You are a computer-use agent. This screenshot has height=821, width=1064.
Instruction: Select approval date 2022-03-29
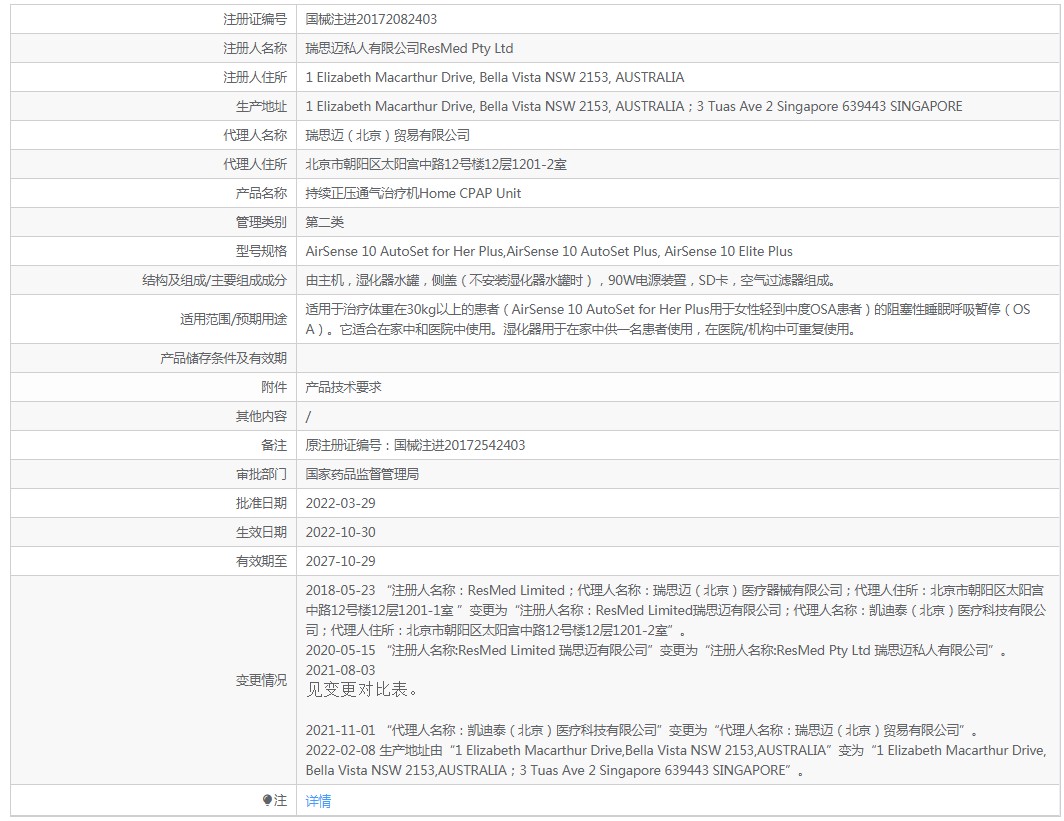(x=340, y=503)
